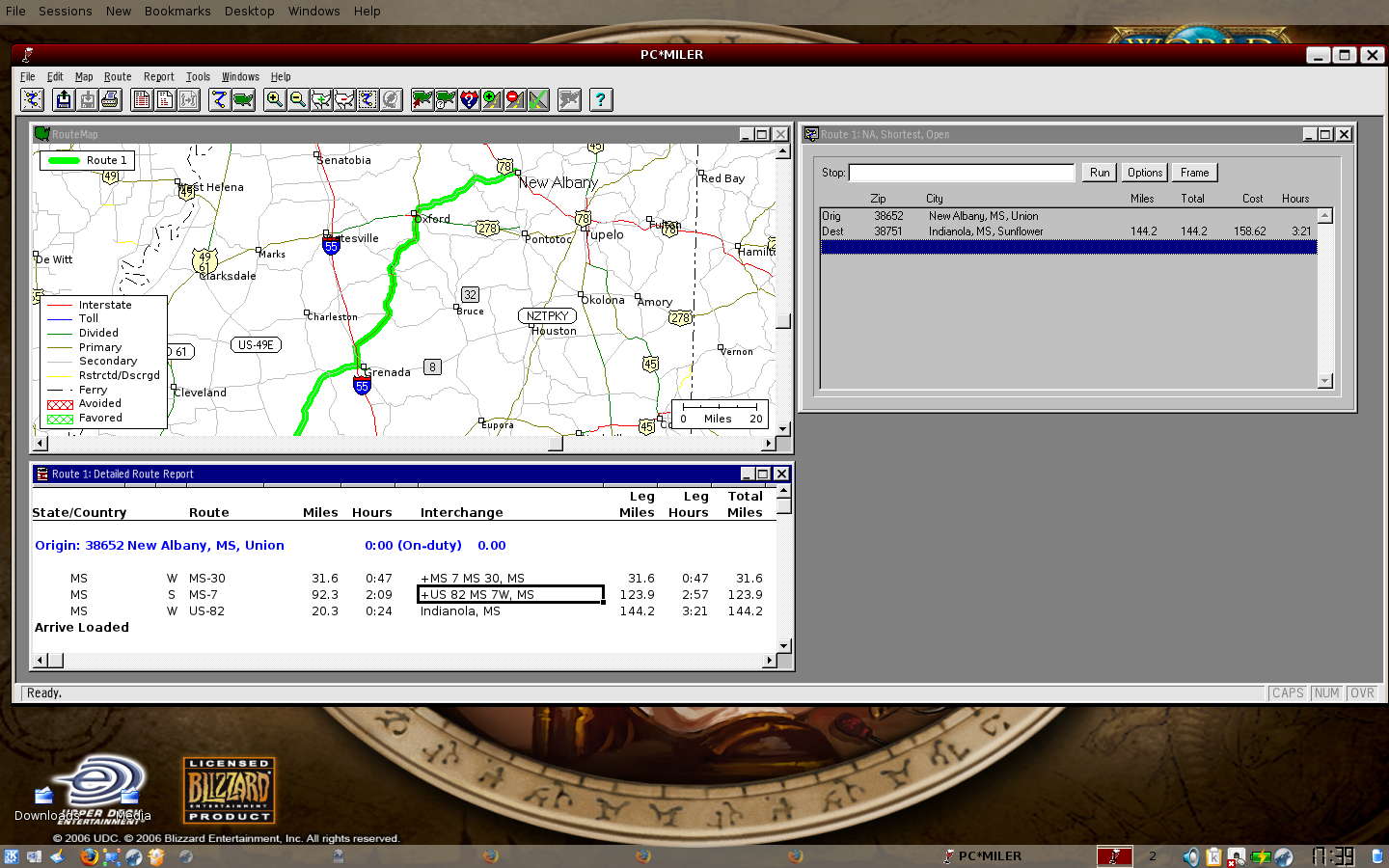This screenshot has width=1389, height=868.
Task: Click the grey map toolbar icon
Action: tap(570, 99)
